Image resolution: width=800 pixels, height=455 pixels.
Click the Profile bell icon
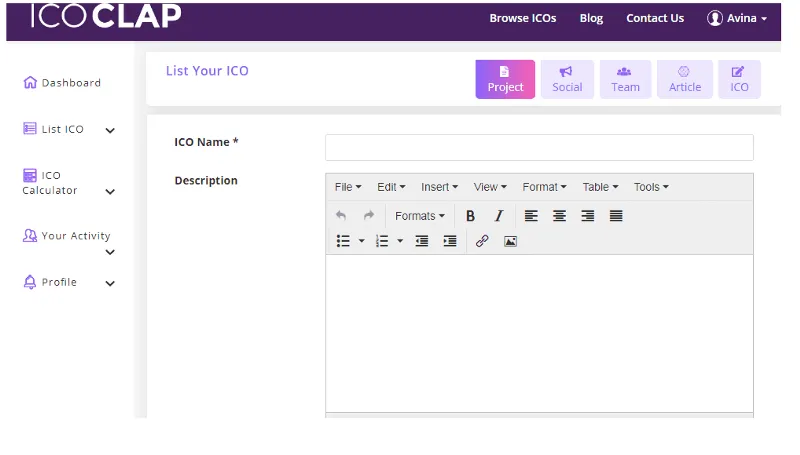(30, 282)
